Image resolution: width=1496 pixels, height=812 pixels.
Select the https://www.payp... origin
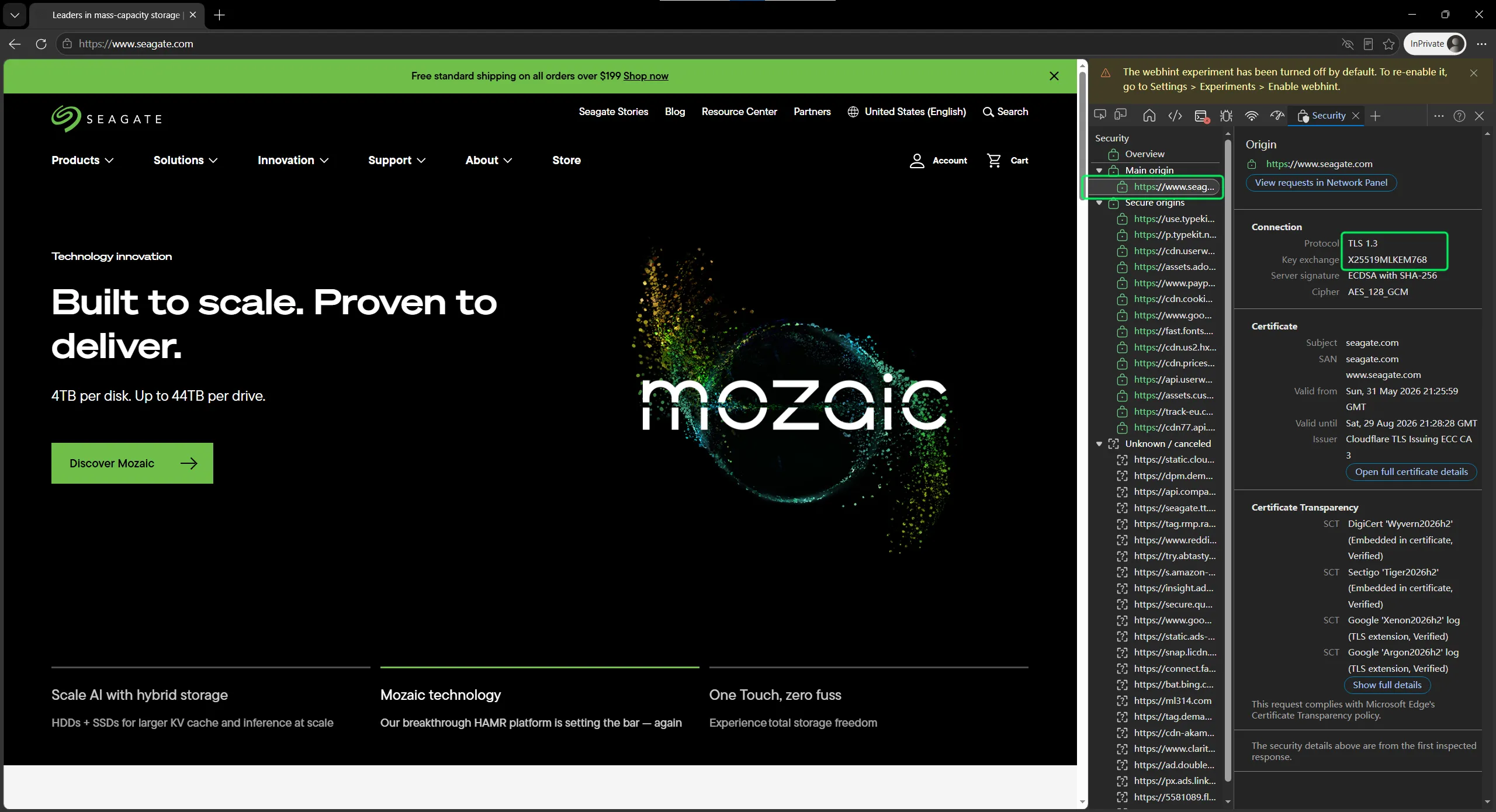(1174, 283)
